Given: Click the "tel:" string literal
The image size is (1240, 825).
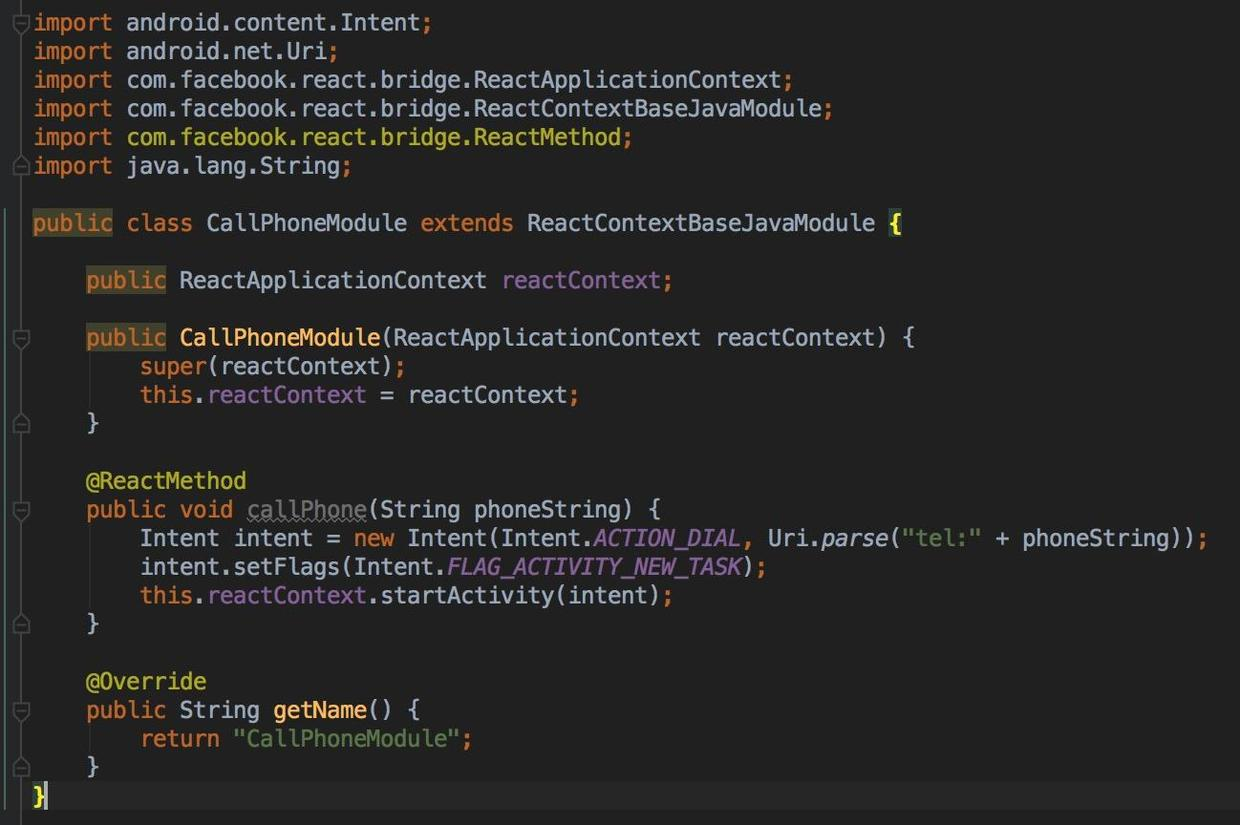Looking at the screenshot, I should pyautogui.click(x=940, y=538).
